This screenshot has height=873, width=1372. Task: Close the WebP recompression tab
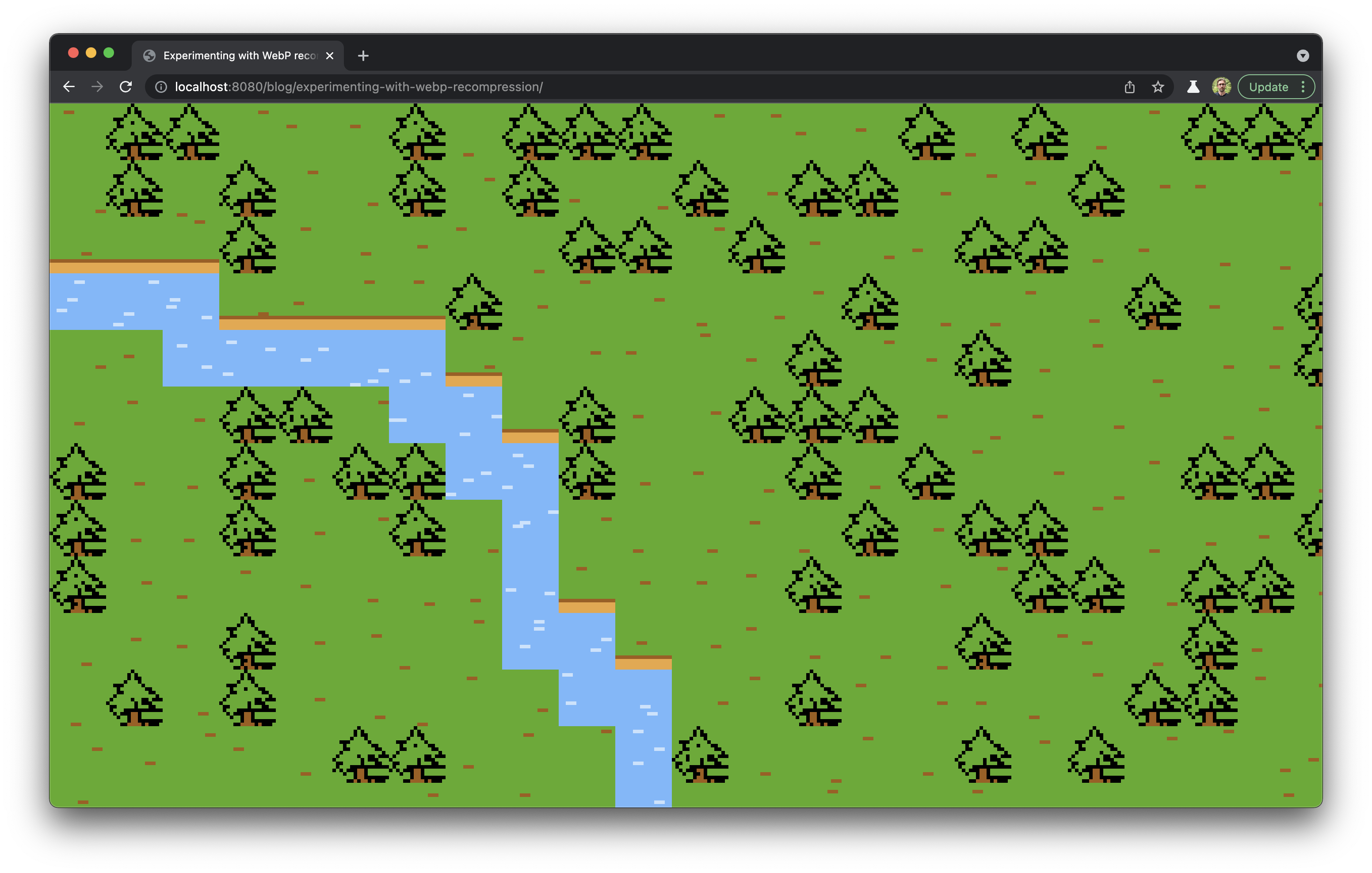click(x=329, y=55)
